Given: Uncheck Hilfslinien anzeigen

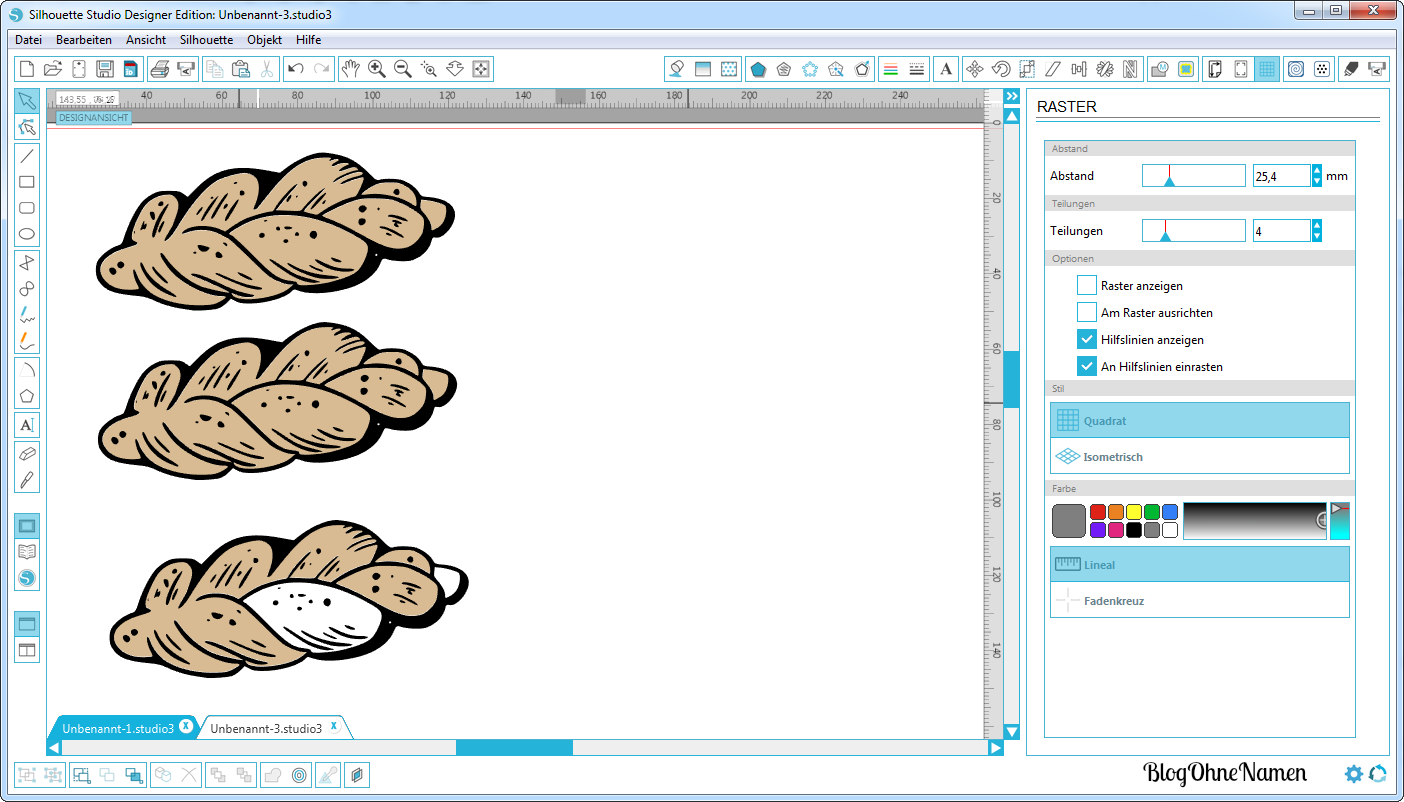Looking at the screenshot, I should click(x=1086, y=340).
